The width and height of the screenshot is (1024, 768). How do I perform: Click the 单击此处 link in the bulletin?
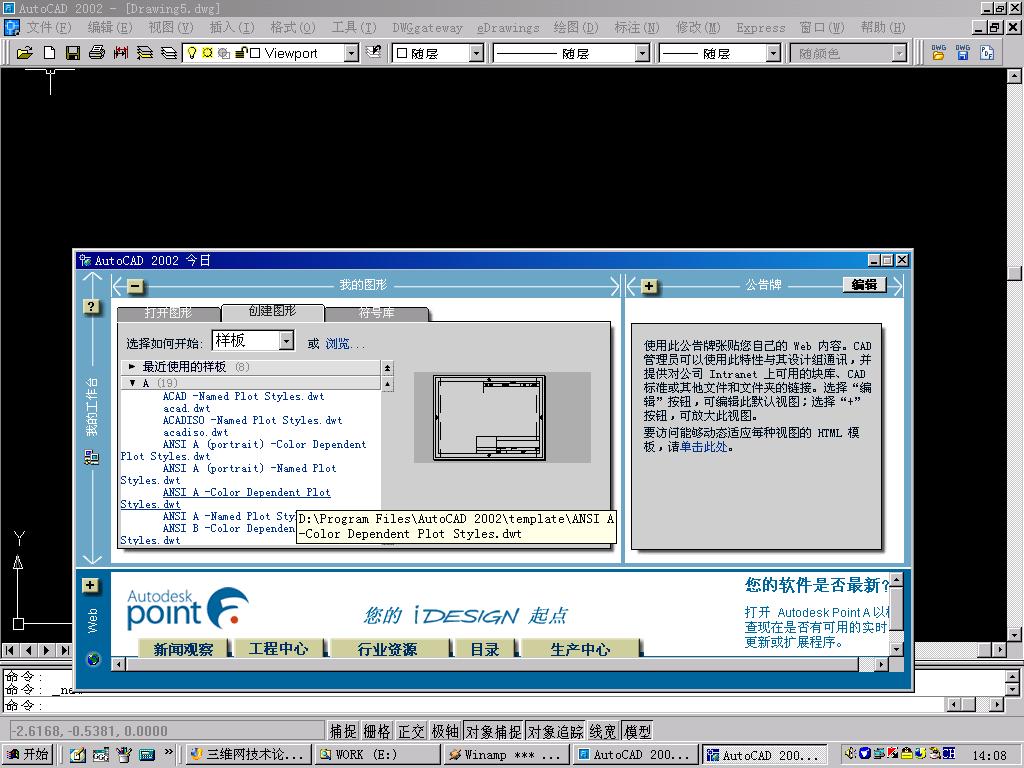(x=704, y=447)
